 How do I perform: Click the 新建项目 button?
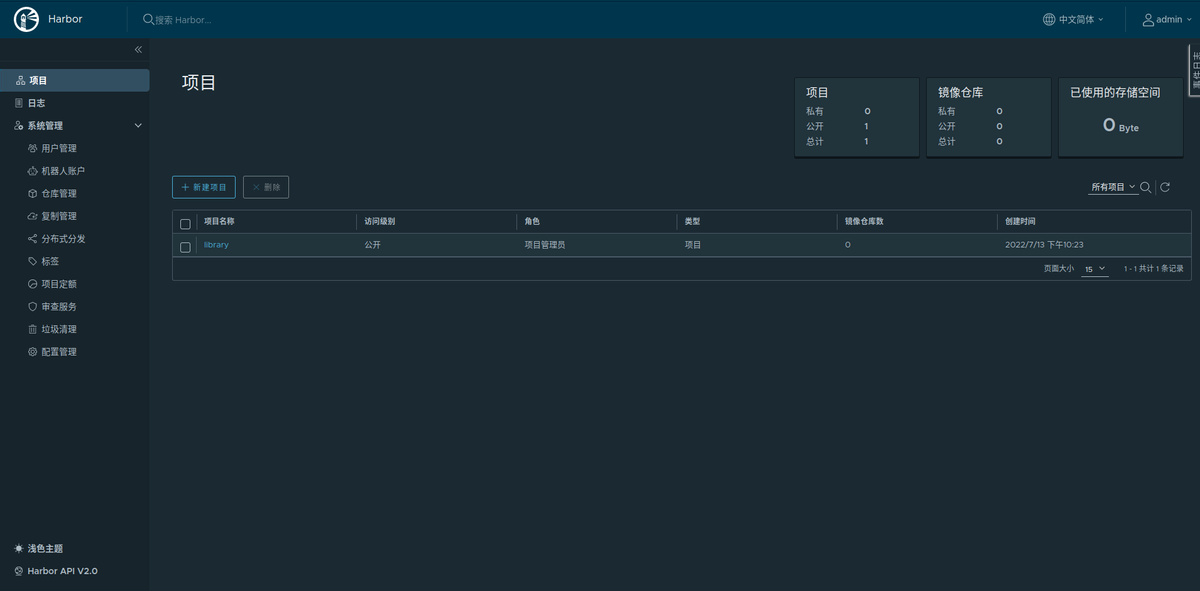tap(204, 187)
